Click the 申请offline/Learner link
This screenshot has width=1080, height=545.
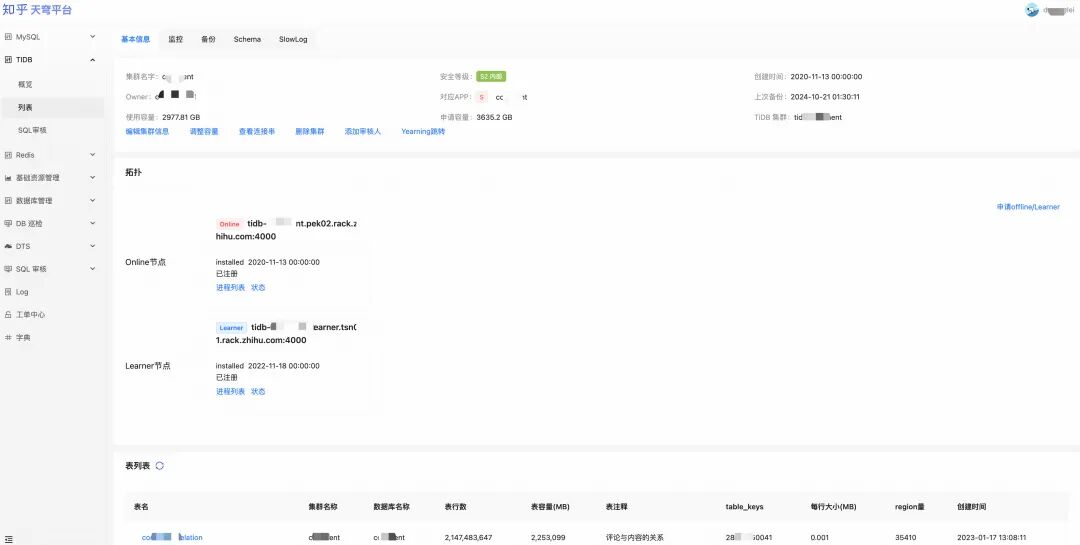point(1028,207)
